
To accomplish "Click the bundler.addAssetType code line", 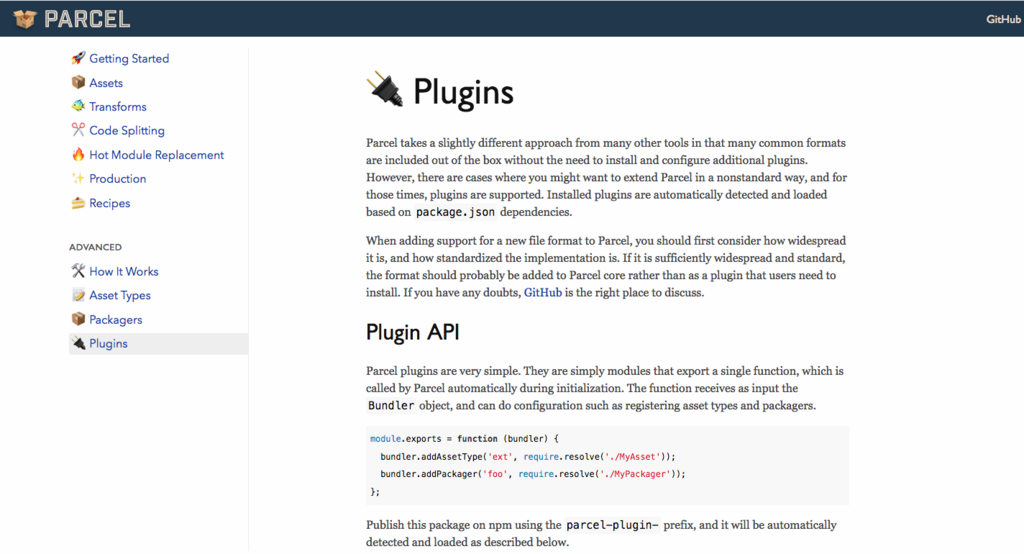I will click(528, 457).
